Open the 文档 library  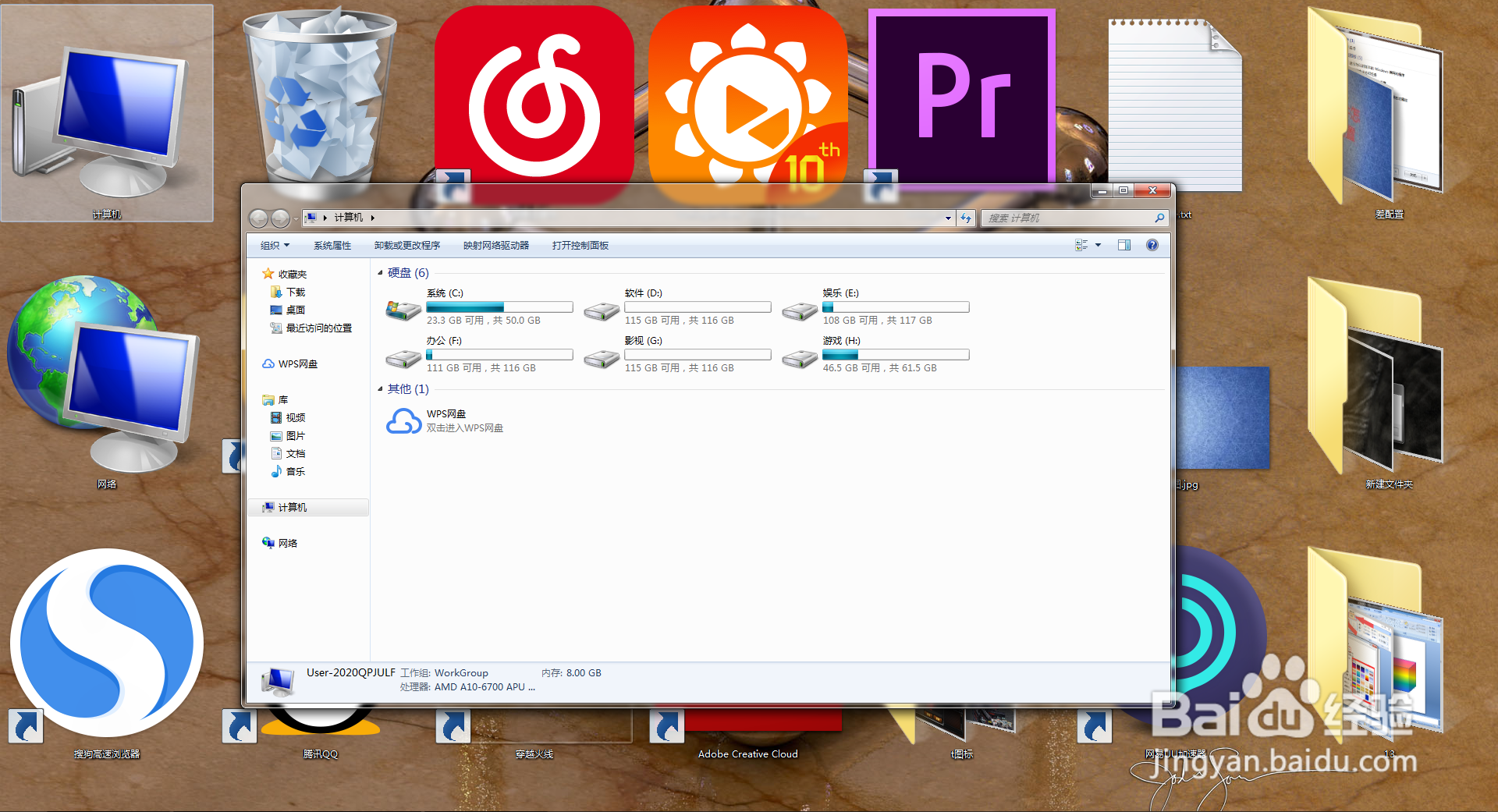(287, 453)
